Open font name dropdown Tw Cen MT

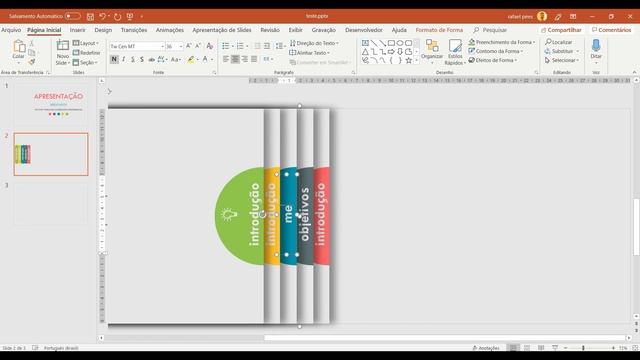click(x=162, y=47)
